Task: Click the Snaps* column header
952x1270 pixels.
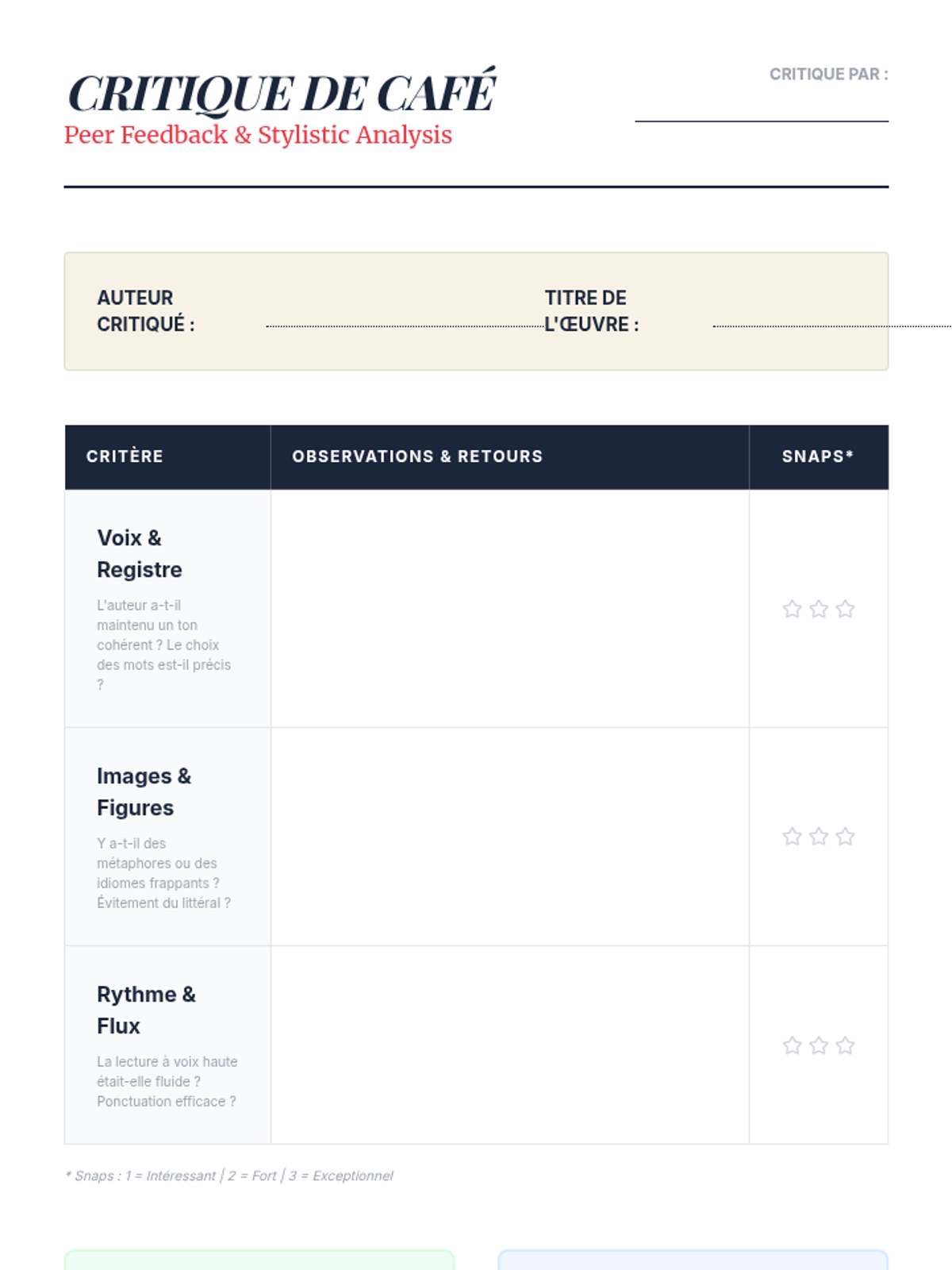Action: tap(818, 456)
